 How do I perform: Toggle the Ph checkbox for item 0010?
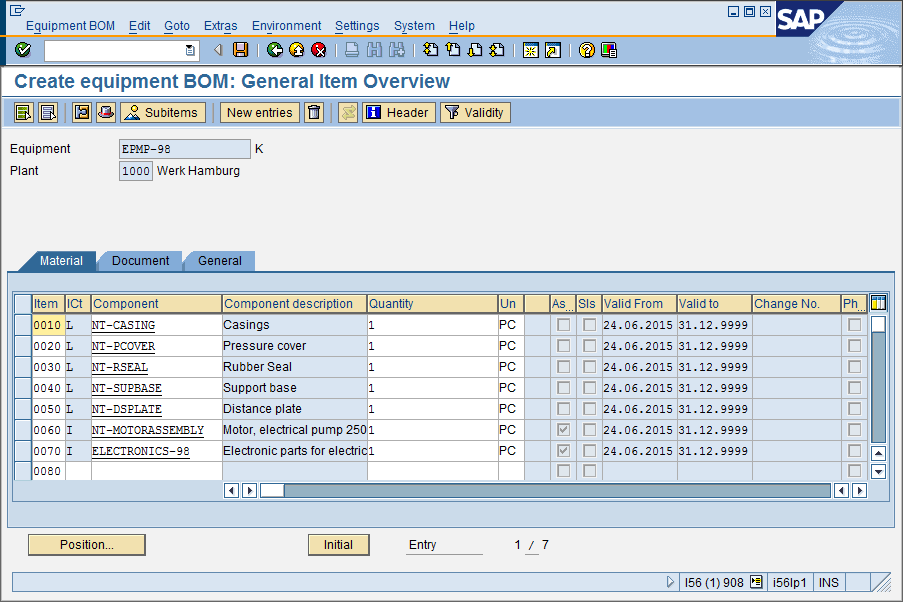855,325
